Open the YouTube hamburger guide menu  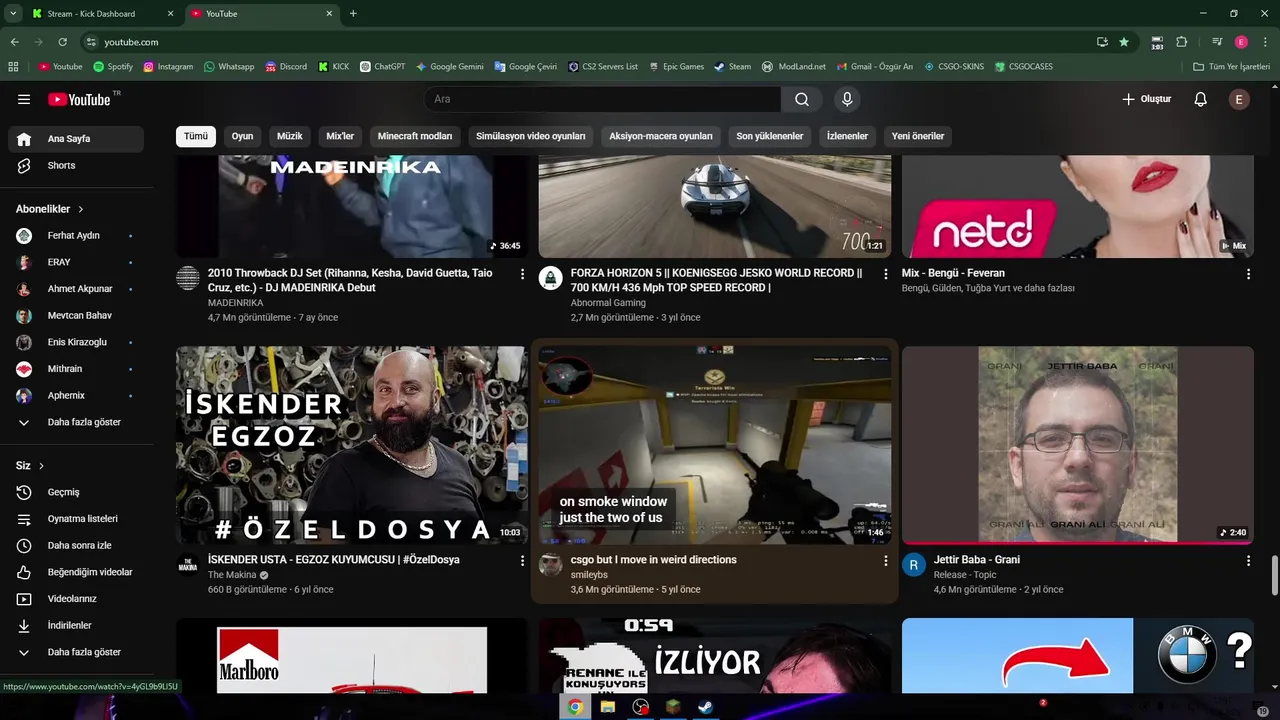tap(24, 99)
